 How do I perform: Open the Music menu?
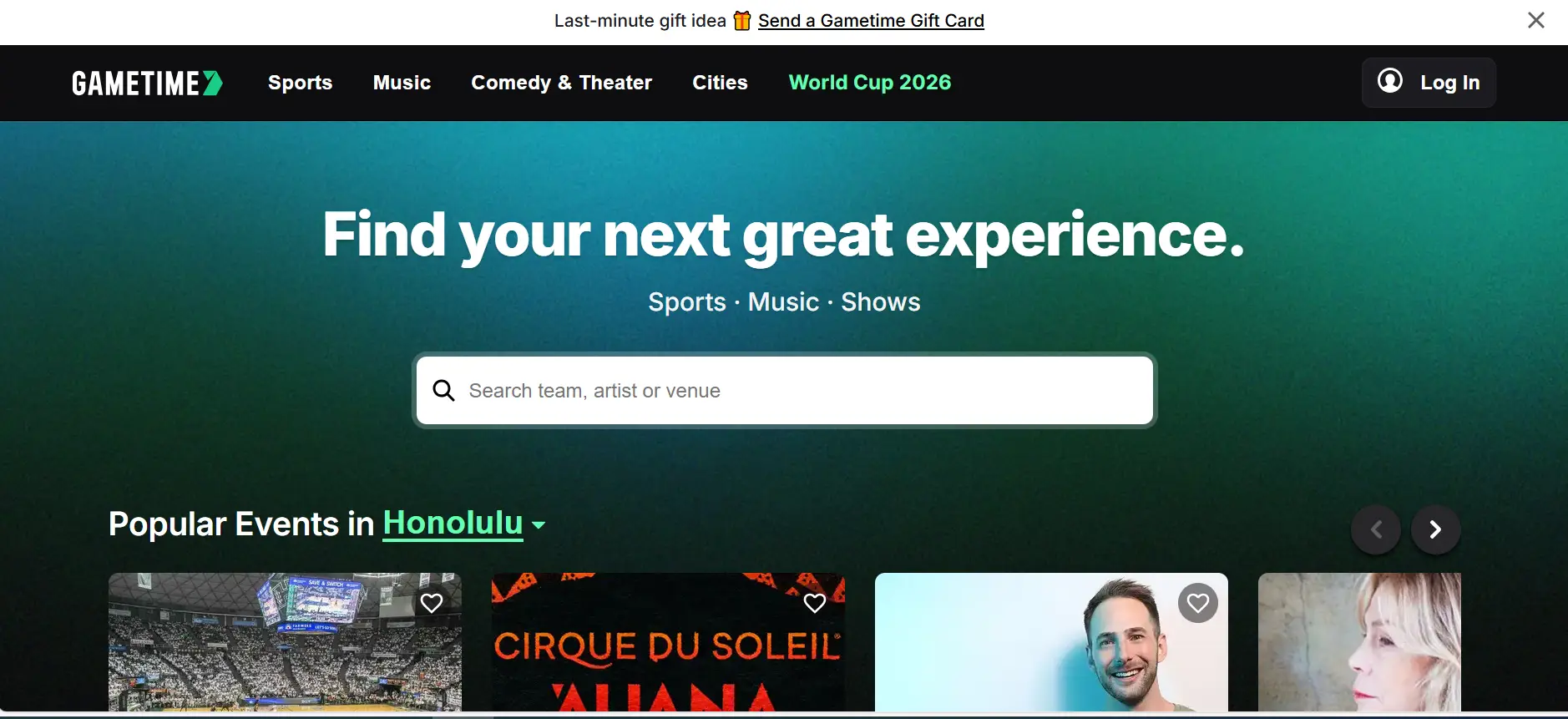[x=402, y=83]
